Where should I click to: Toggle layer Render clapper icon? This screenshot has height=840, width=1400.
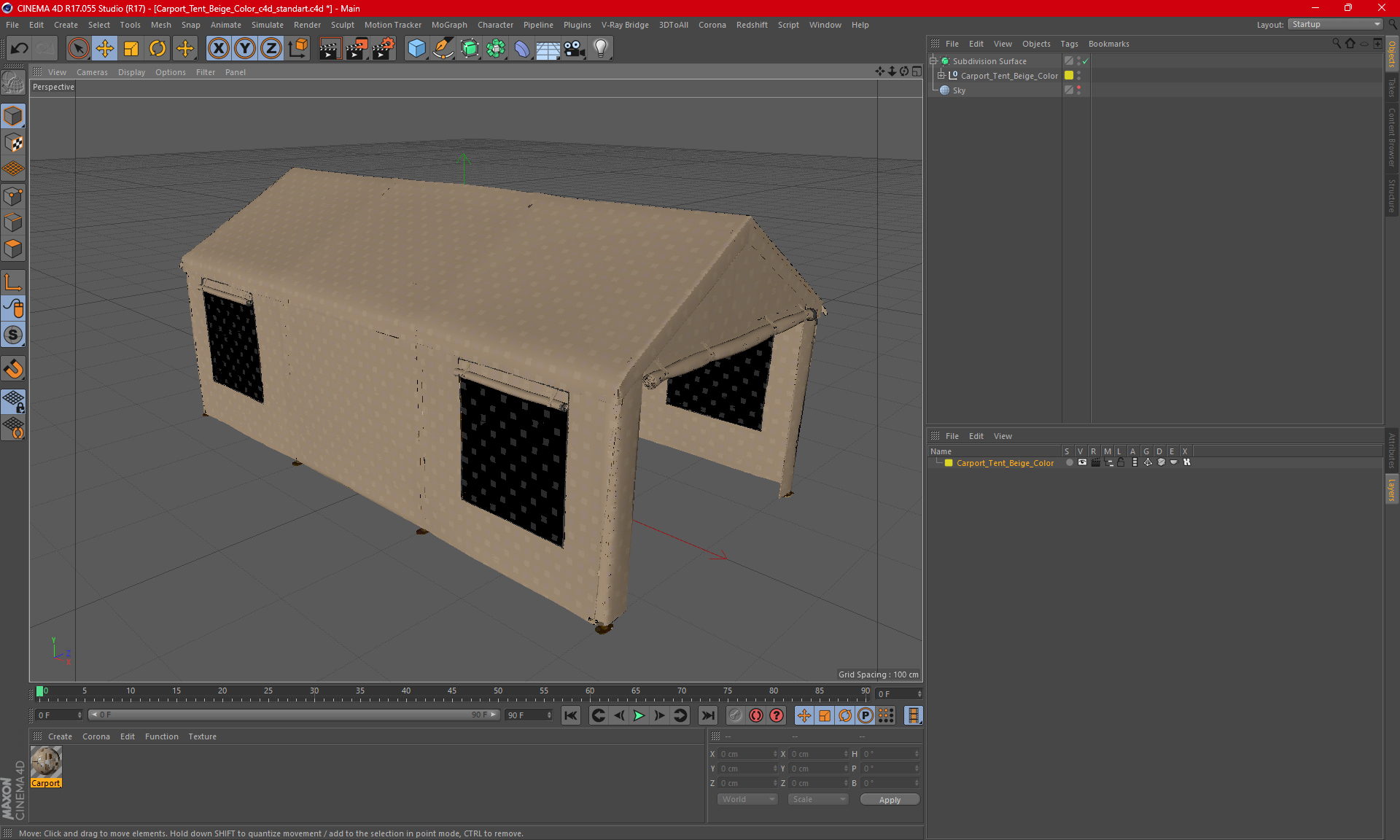click(1095, 462)
